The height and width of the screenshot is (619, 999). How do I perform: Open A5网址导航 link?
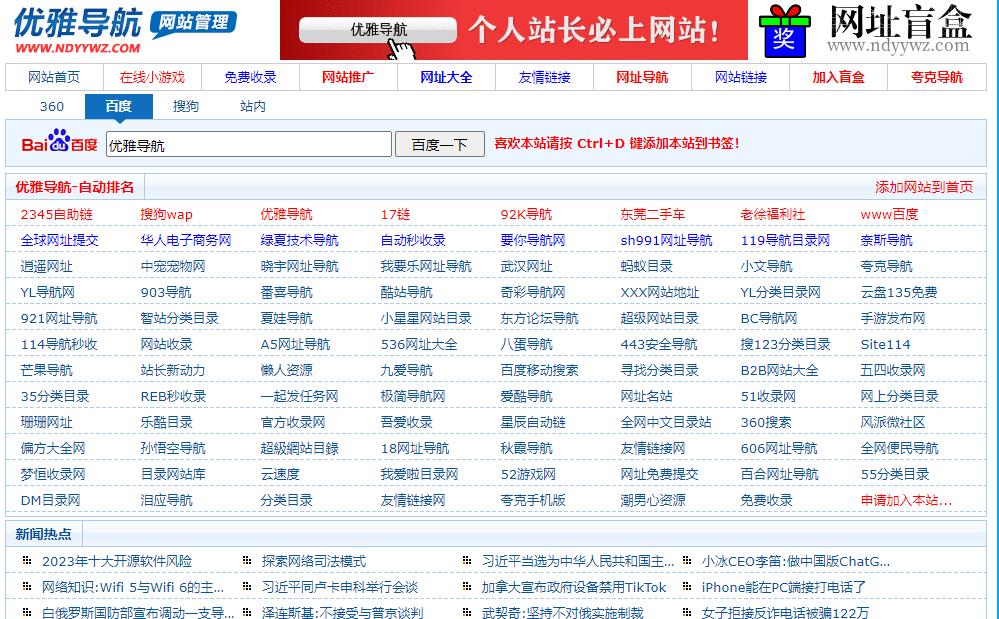click(295, 345)
